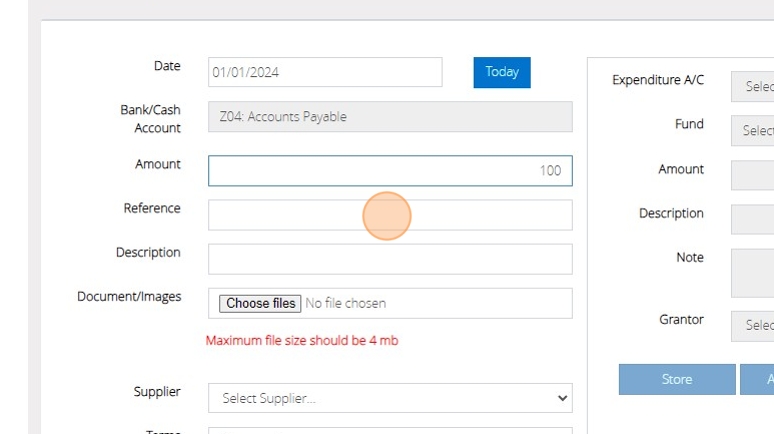
Task: Open the Fund dropdown
Action: [752, 130]
